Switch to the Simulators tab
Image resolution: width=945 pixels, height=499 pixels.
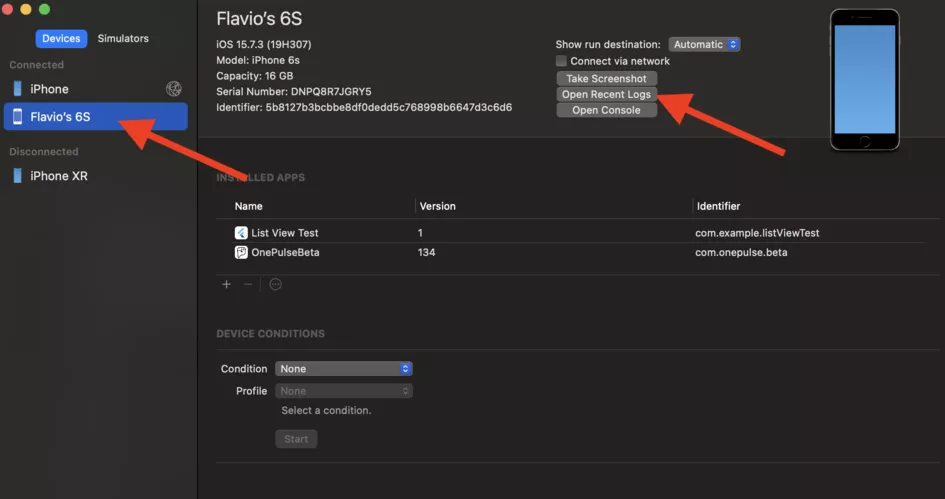(x=123, y=39)
